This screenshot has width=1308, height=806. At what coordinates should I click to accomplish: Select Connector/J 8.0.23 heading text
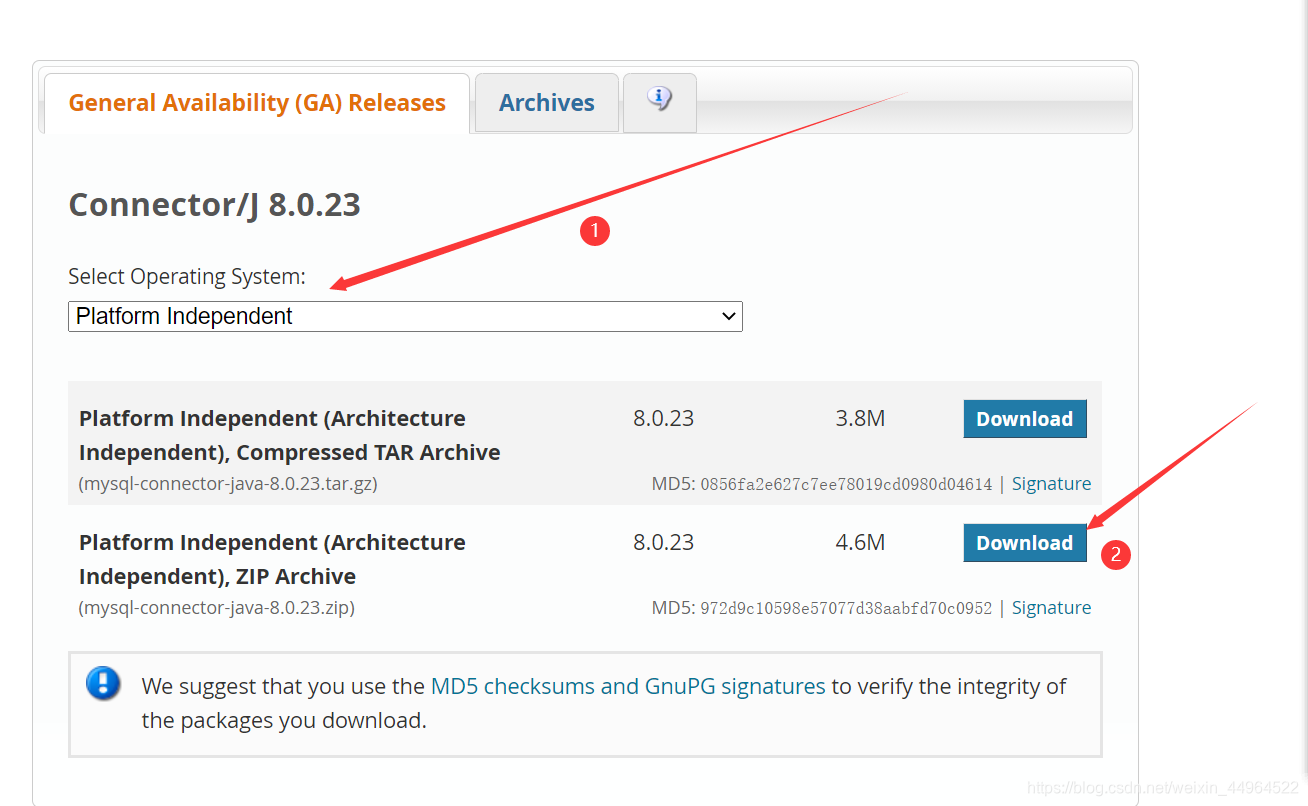(214, 205)
